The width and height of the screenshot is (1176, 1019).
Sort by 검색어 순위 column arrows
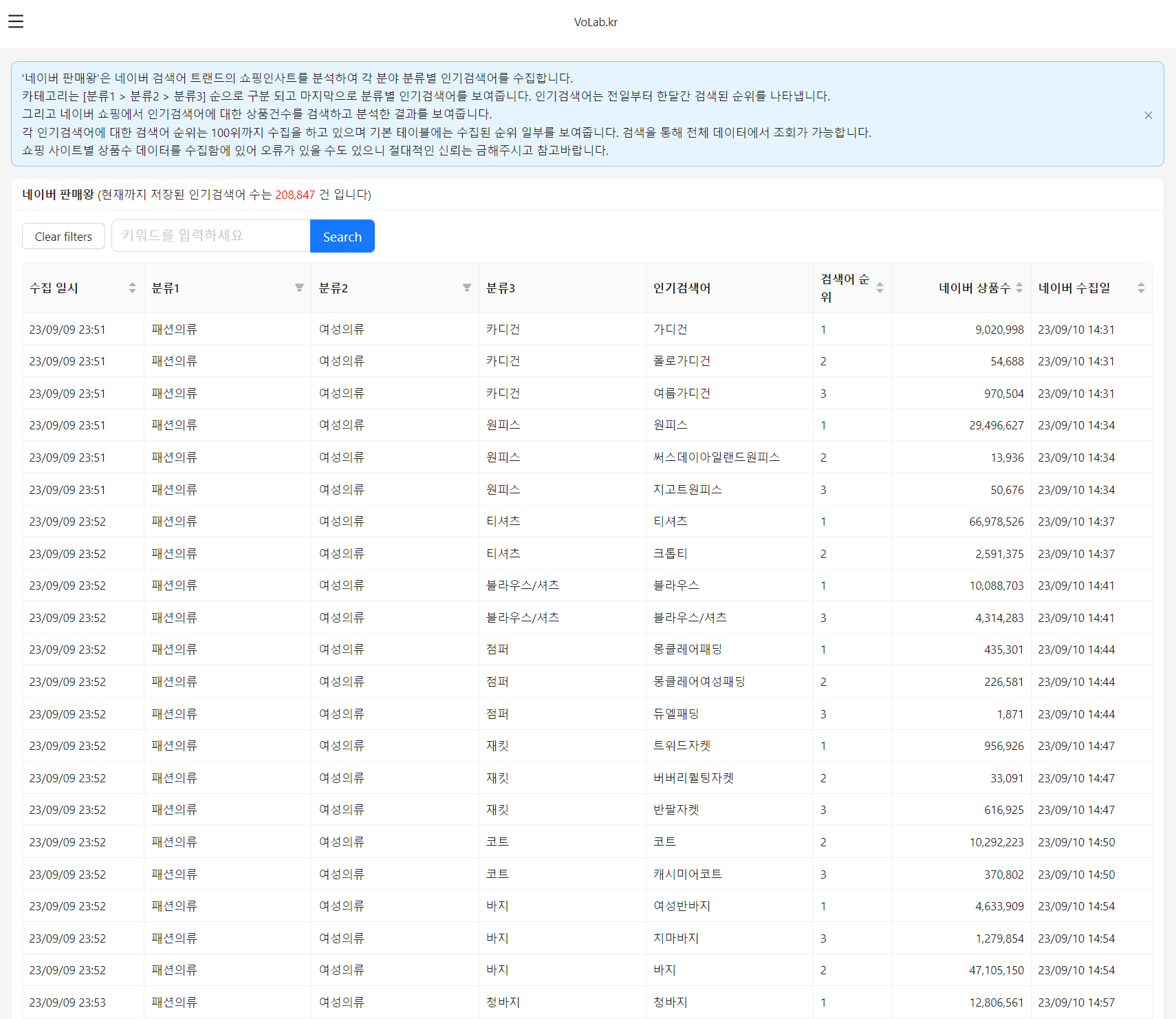[880, 288]
